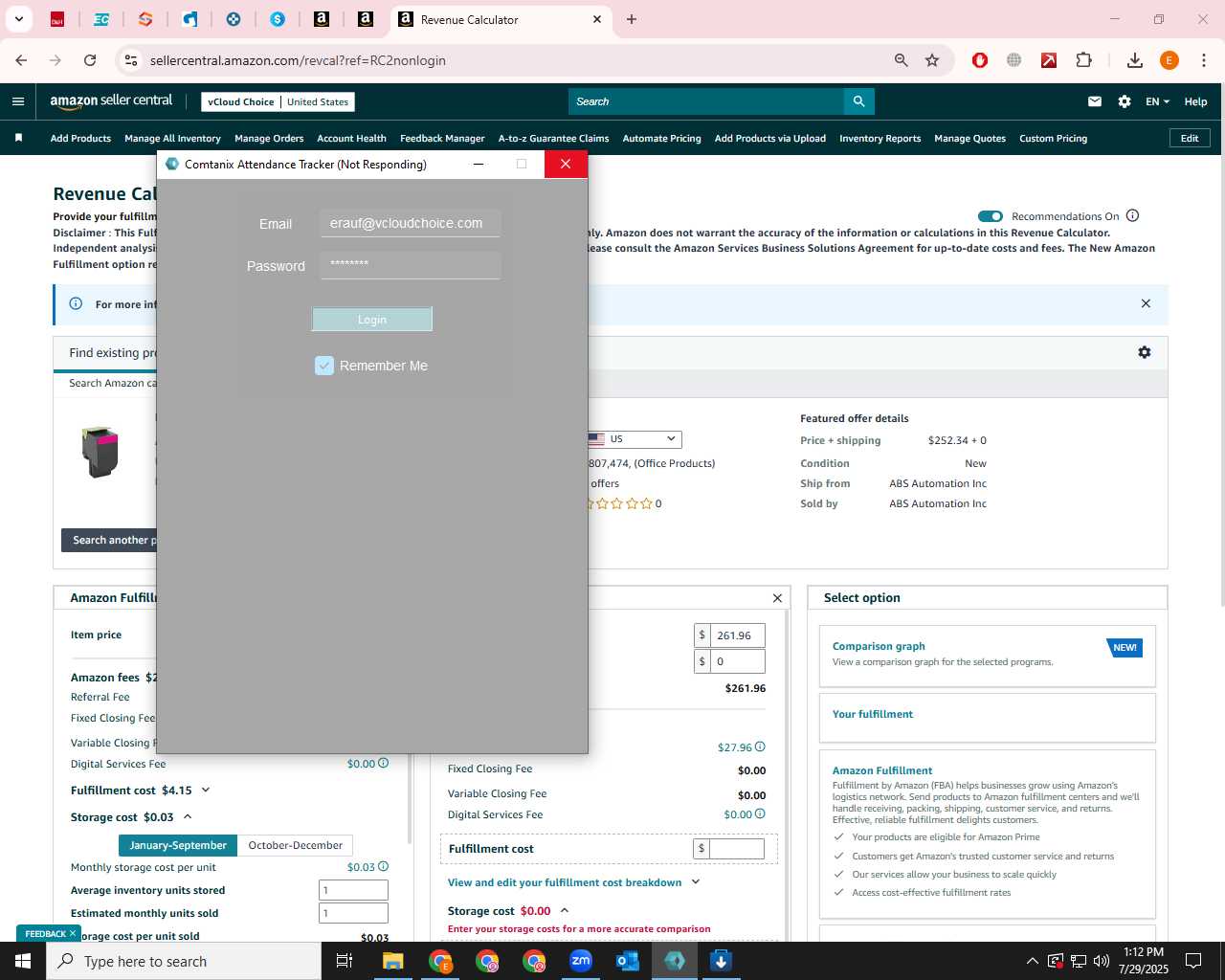Open the Seller Central mail messages icon
The width and height of the screenshot is (1225, 980).
[1095, 101]
